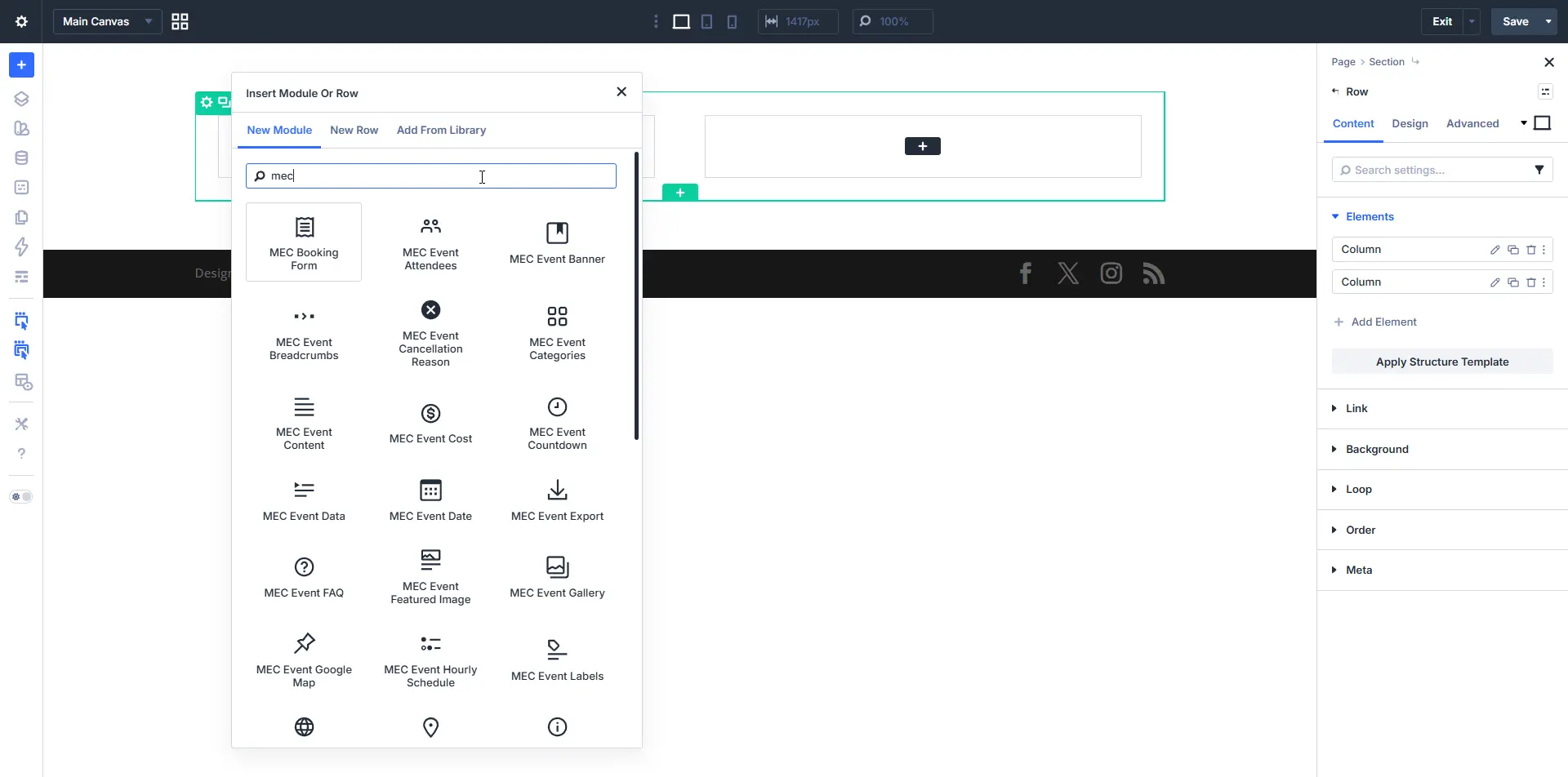Open the Advanced tab in settings panel
Image resolution: width=1568 pixels, height=777 pixels.
coord(1472,123)
